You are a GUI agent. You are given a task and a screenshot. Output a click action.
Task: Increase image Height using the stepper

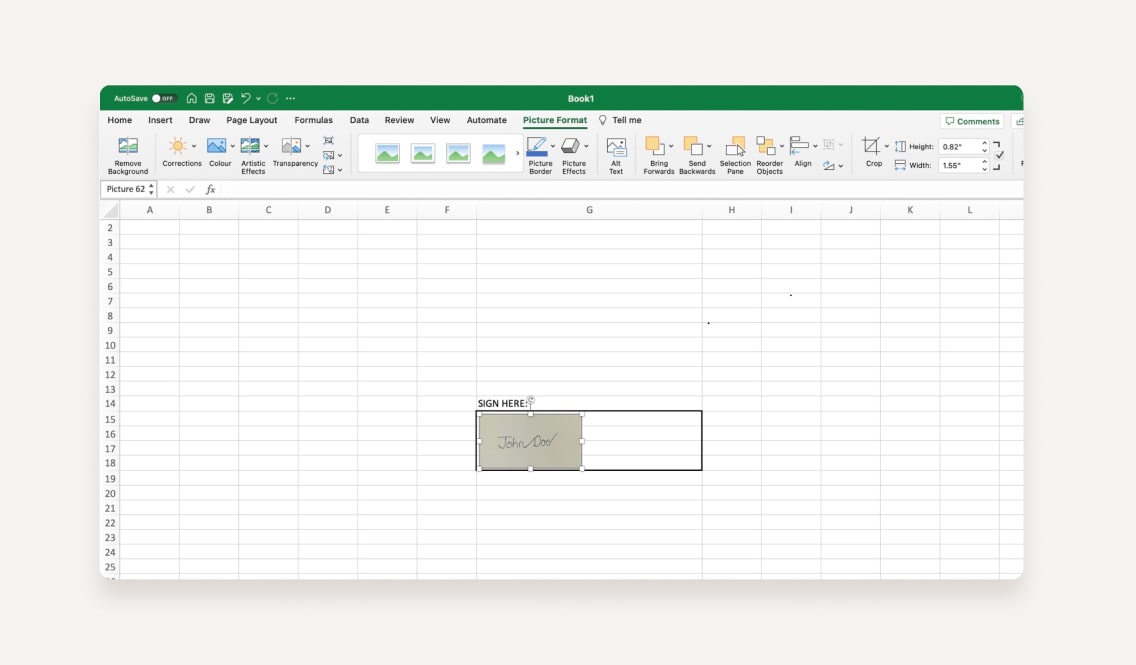(x=984, y=141)
